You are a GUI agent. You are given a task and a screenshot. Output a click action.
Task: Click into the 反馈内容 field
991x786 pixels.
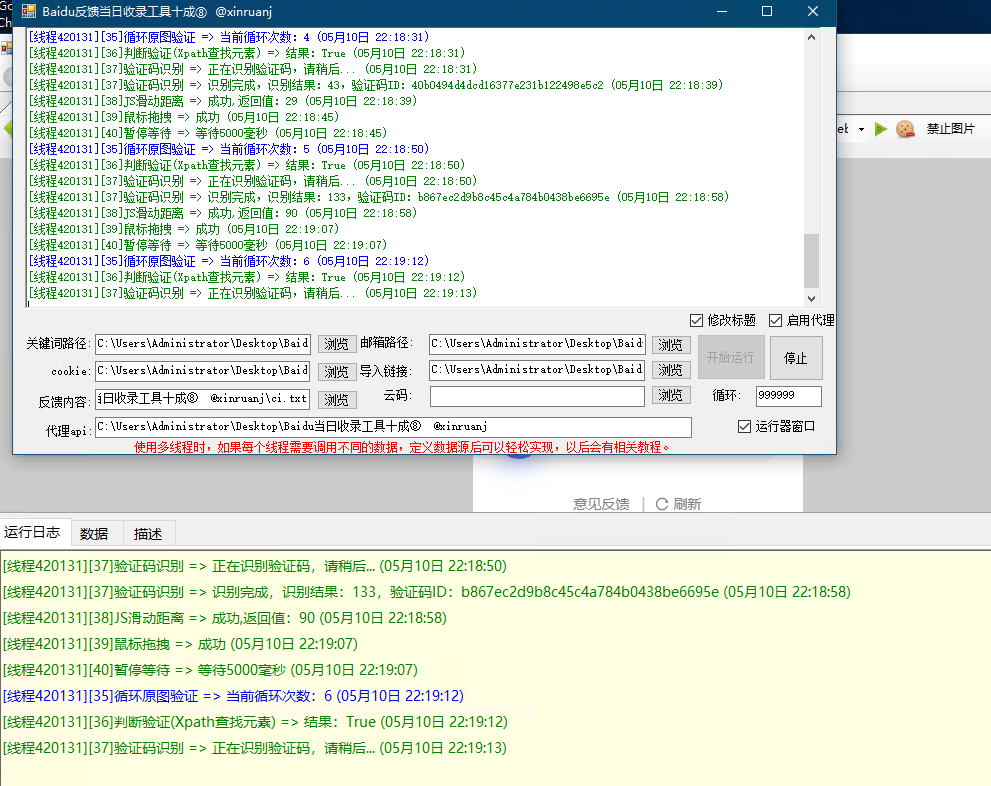click(203, 399)
